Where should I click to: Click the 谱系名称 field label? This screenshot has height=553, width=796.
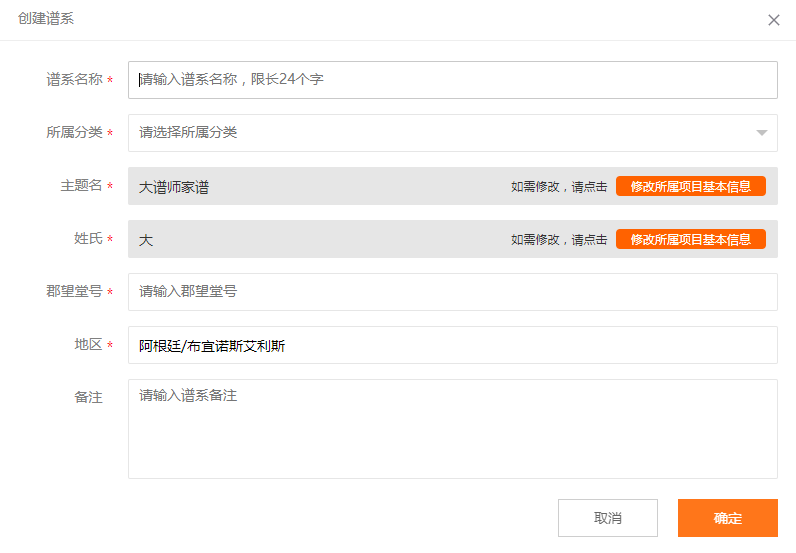click(74, 79)
